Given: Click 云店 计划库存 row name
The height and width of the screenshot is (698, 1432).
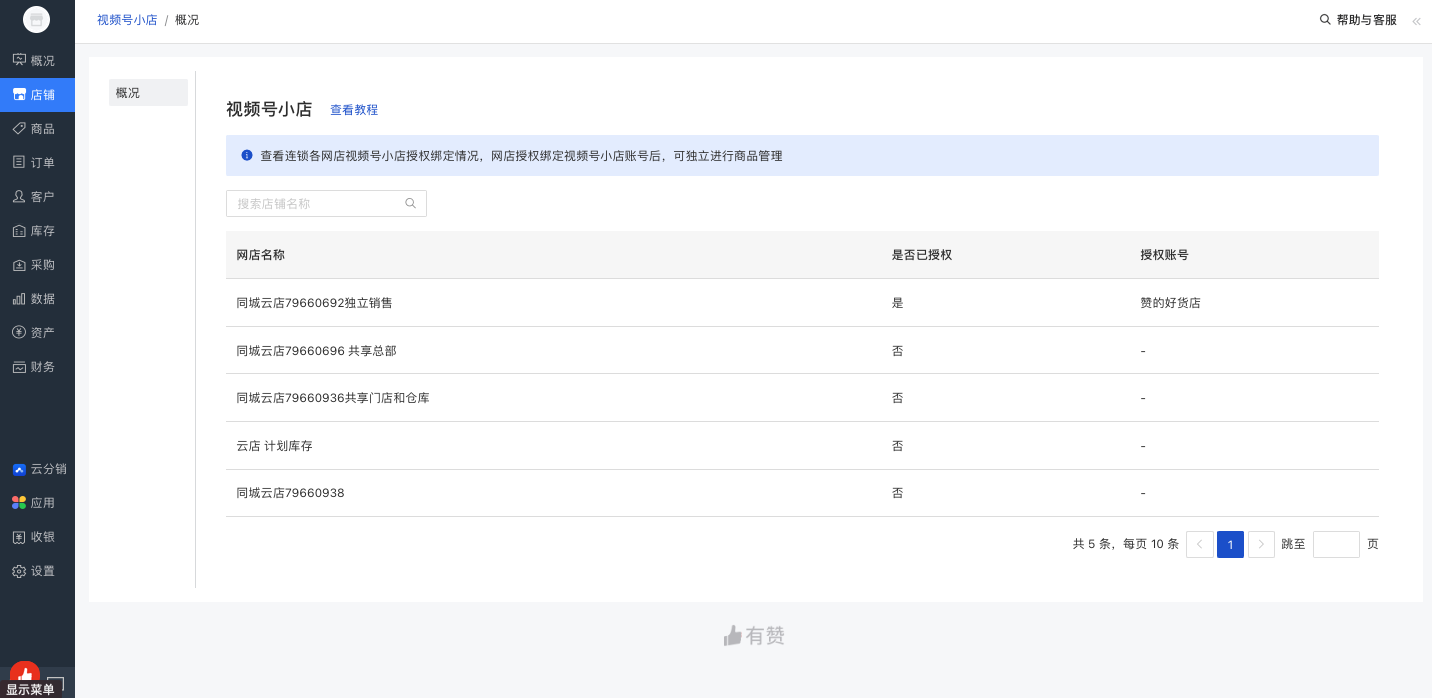Looking at the screenshot, I should (274, 446).
